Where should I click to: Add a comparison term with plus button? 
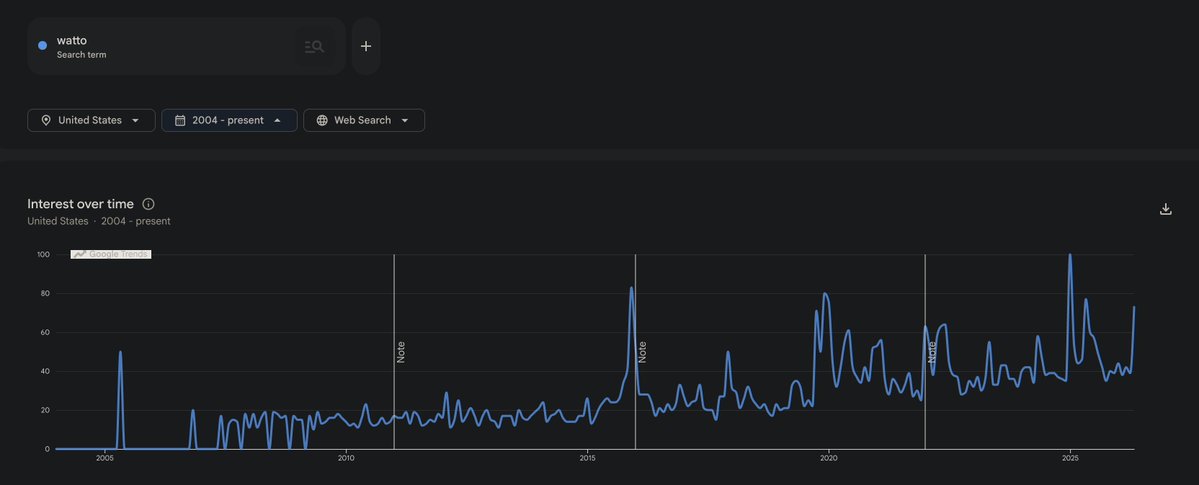pyautogui.click(x=366, y=46)
